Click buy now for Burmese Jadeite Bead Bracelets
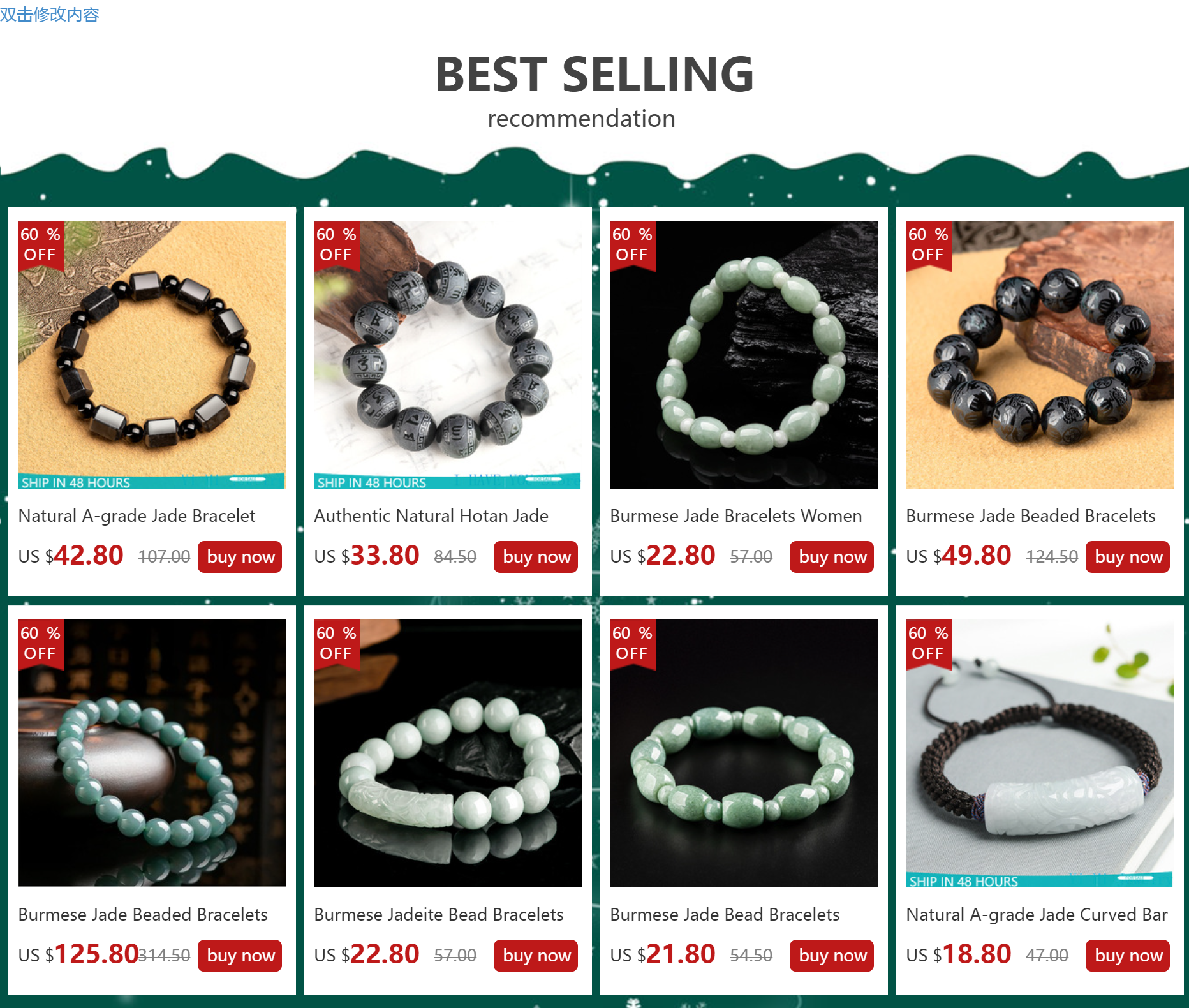 pyautogui.click(x=536, y=956)
